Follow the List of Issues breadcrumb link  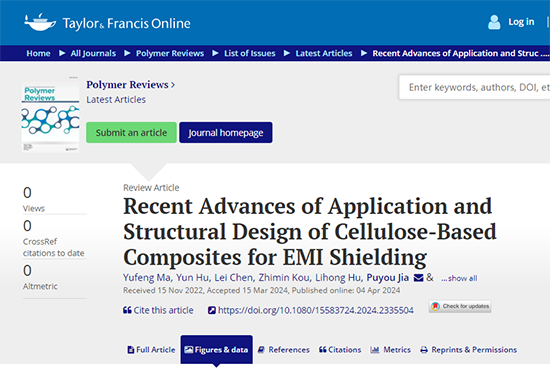250,53
